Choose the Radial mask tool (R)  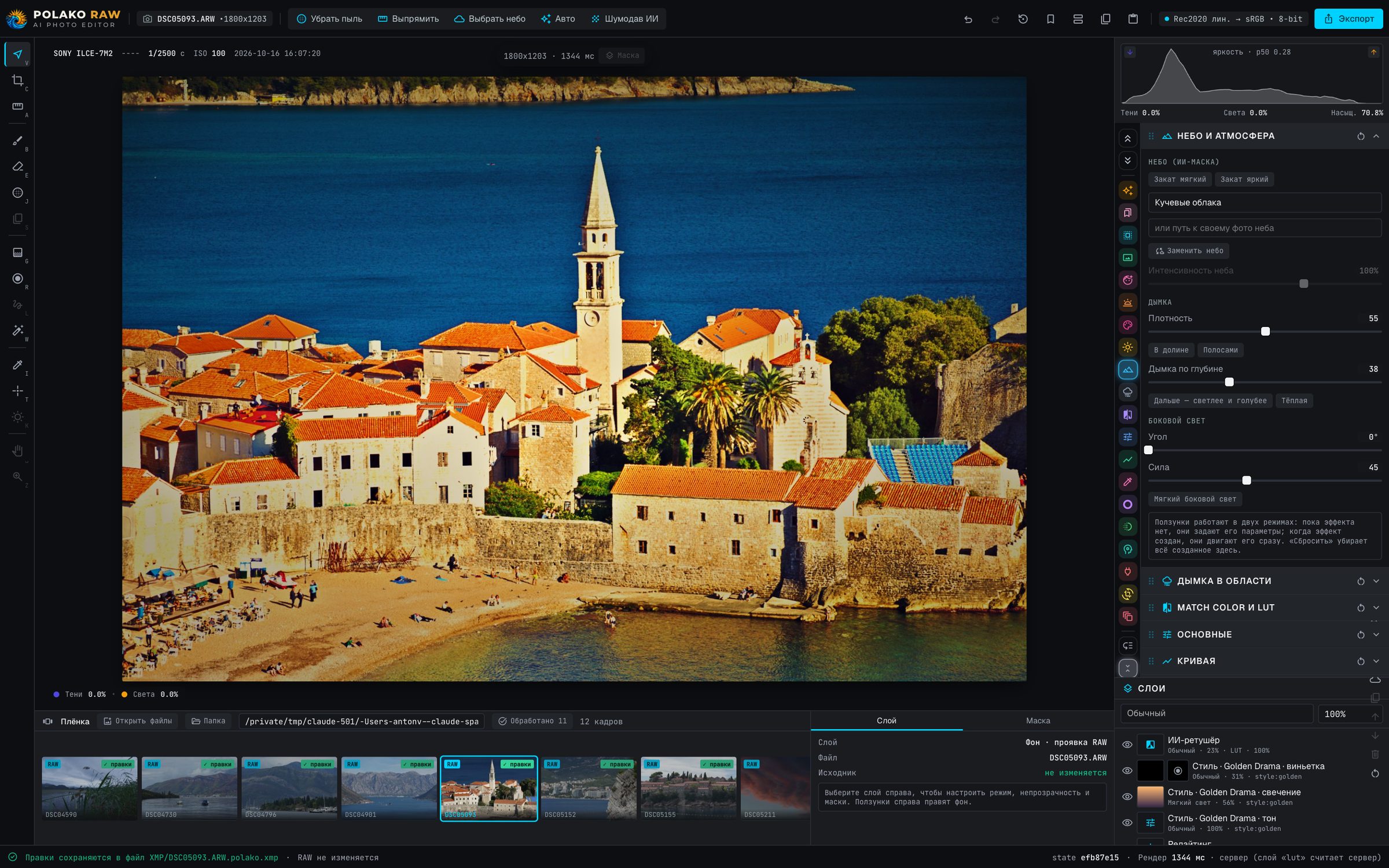(17, 279)
